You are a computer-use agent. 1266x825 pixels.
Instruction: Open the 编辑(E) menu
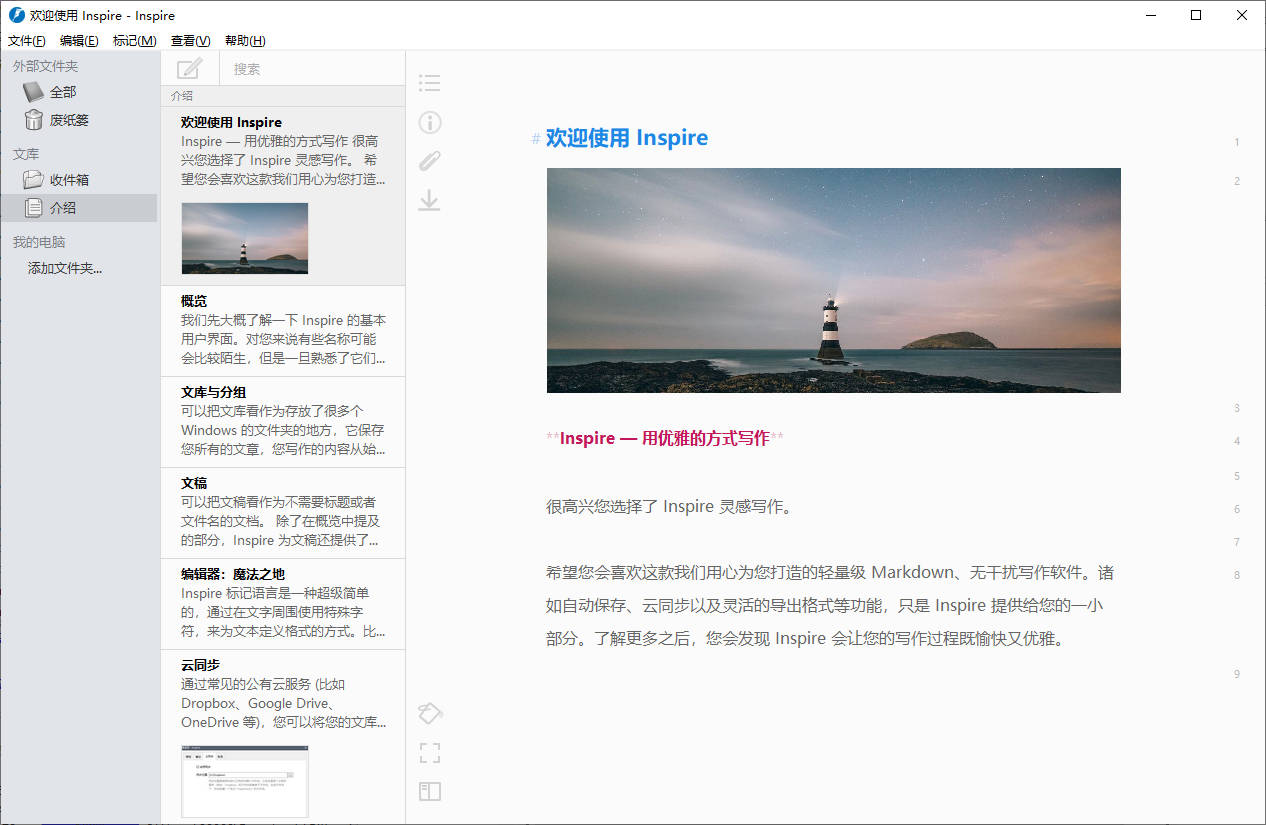(x=79, y=41)
